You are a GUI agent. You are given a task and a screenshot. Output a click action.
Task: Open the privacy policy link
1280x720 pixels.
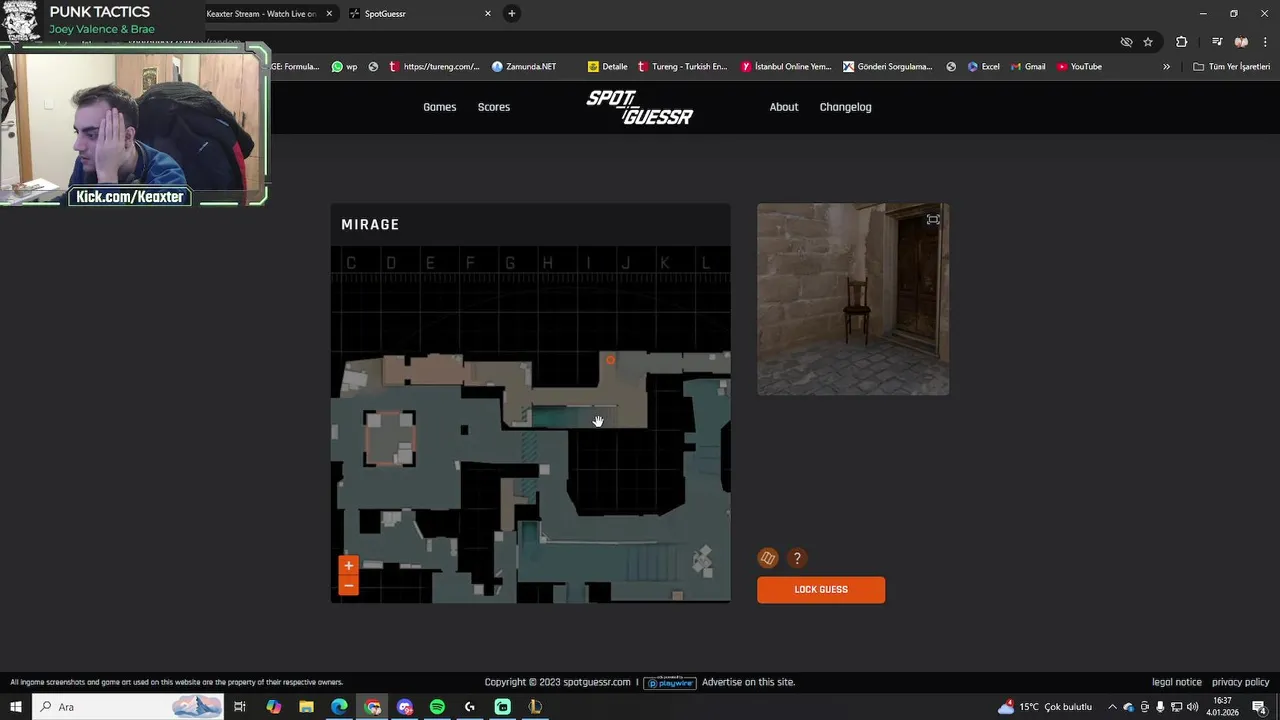click(1241, 682)
